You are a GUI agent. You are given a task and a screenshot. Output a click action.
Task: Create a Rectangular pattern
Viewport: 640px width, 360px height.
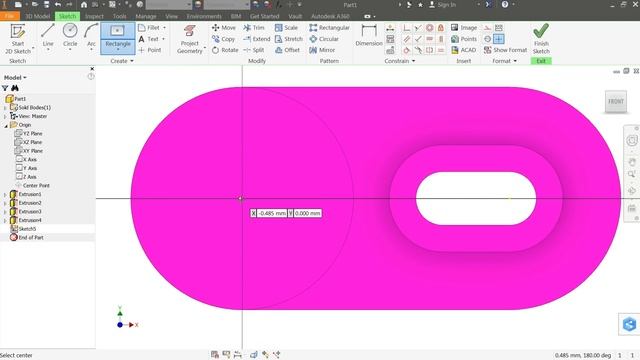coord(329,27)
